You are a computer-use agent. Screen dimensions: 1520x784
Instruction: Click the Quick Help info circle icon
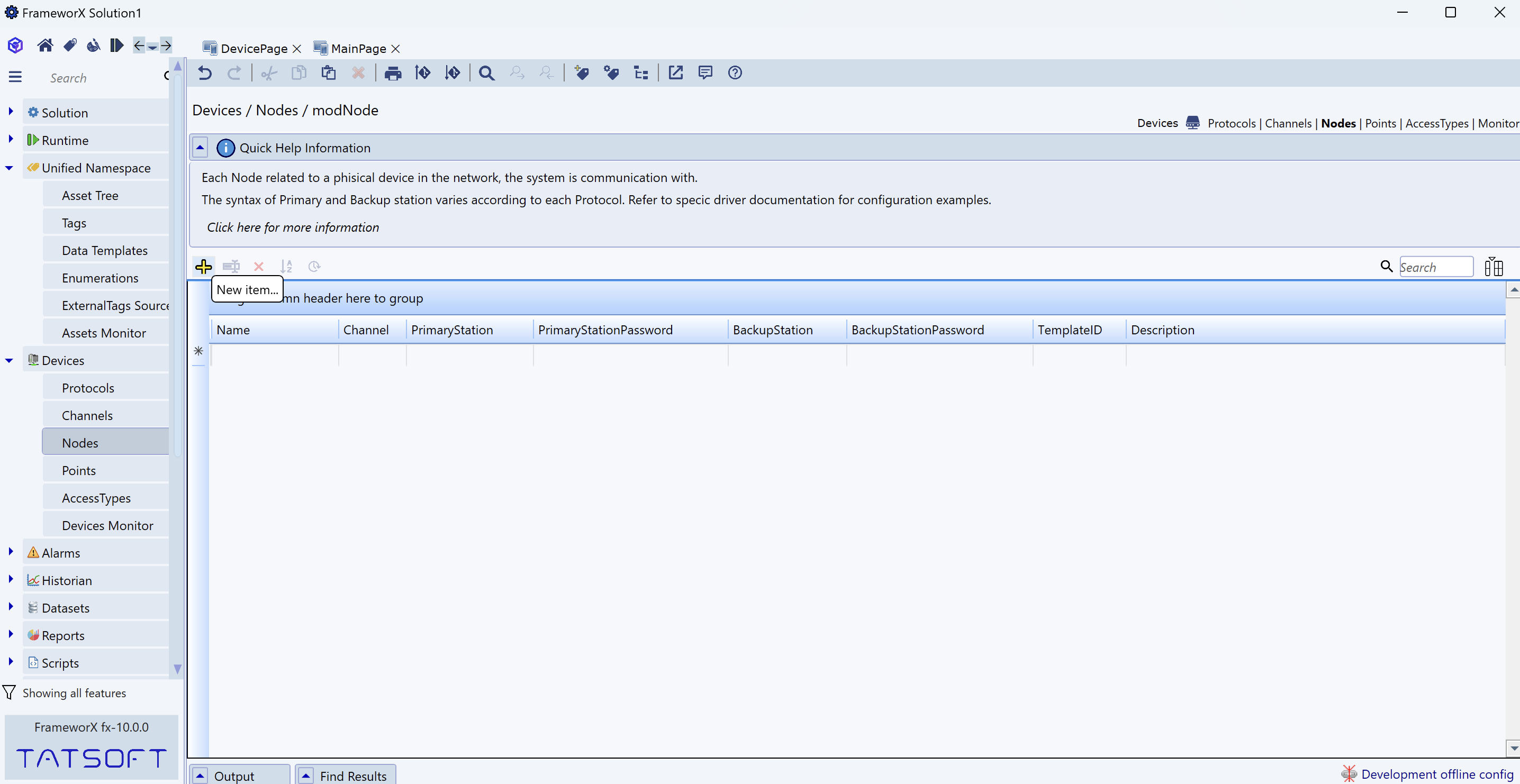(x=225, y=148)
